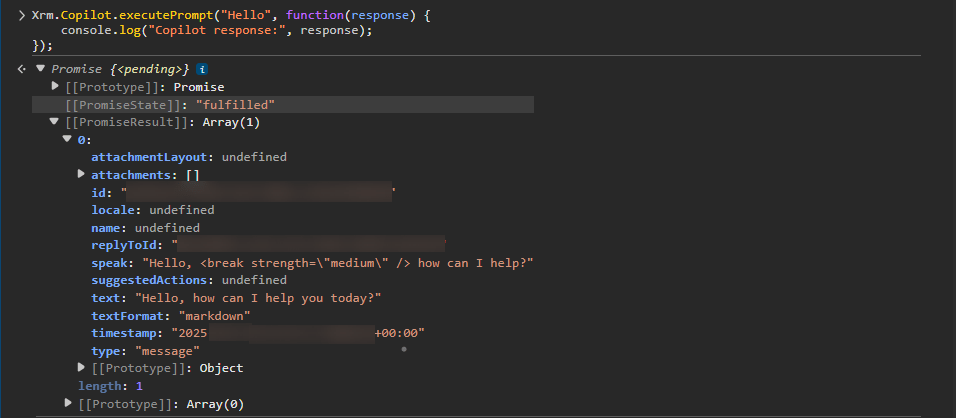The image size is (956, 418).
Task: Expand the [[Prototype]]: Object entry
Action: (82, 368)
